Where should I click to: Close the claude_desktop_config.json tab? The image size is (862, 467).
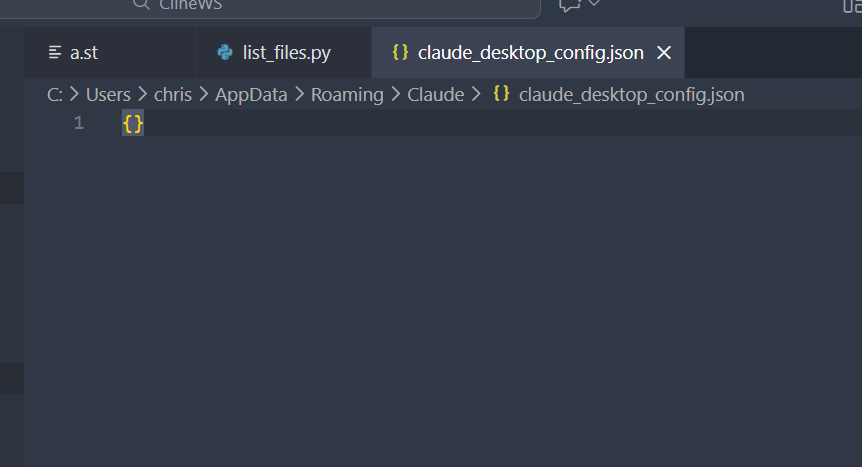tap(664, 53)
